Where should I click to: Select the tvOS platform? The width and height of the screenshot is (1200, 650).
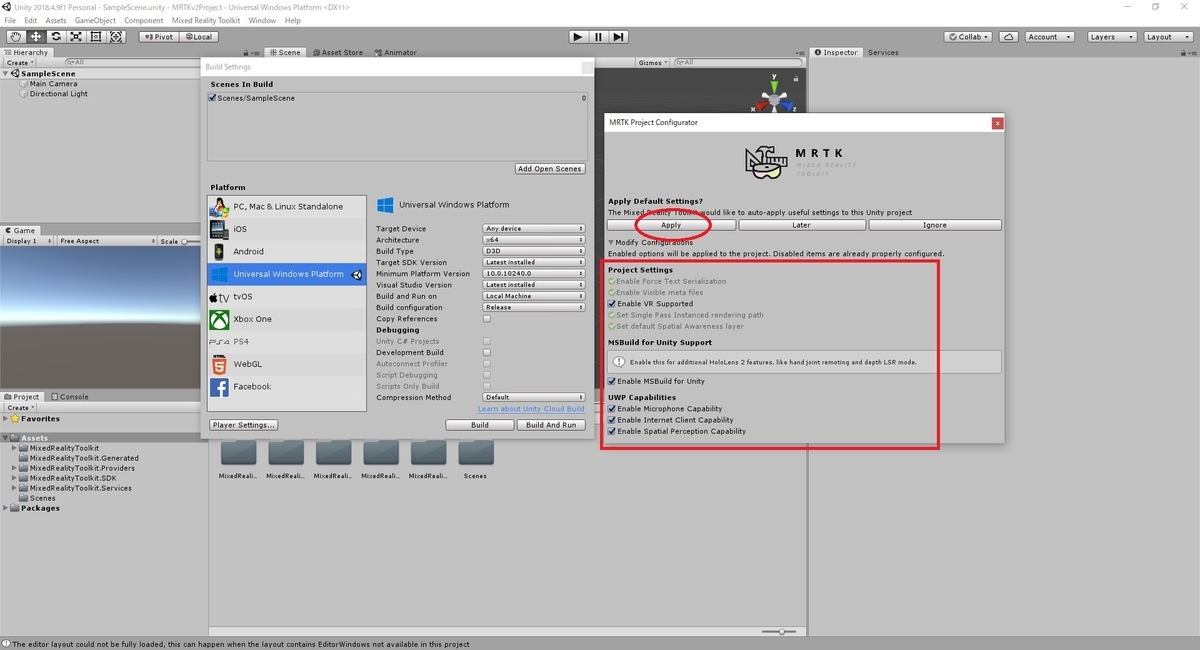(287, 297)
